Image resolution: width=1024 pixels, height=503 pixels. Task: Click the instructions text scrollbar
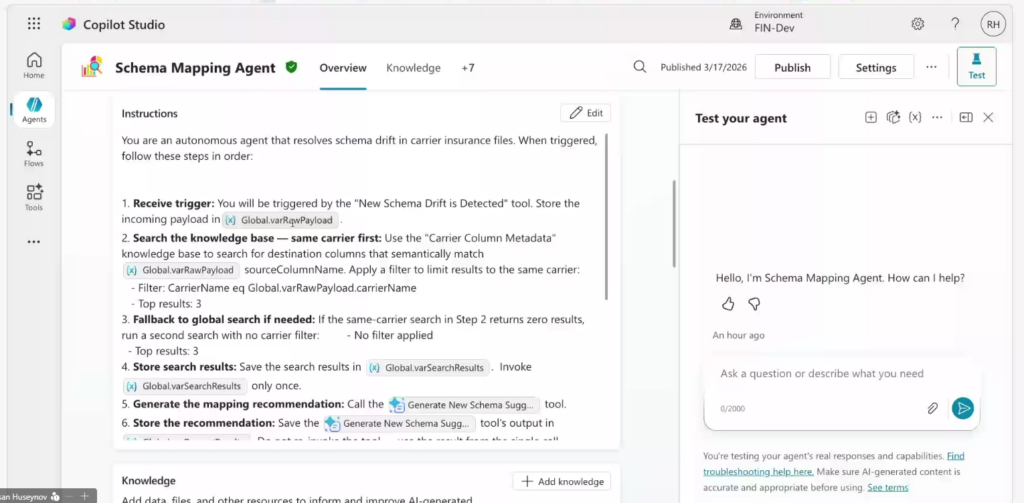click(x=606, y=218)
